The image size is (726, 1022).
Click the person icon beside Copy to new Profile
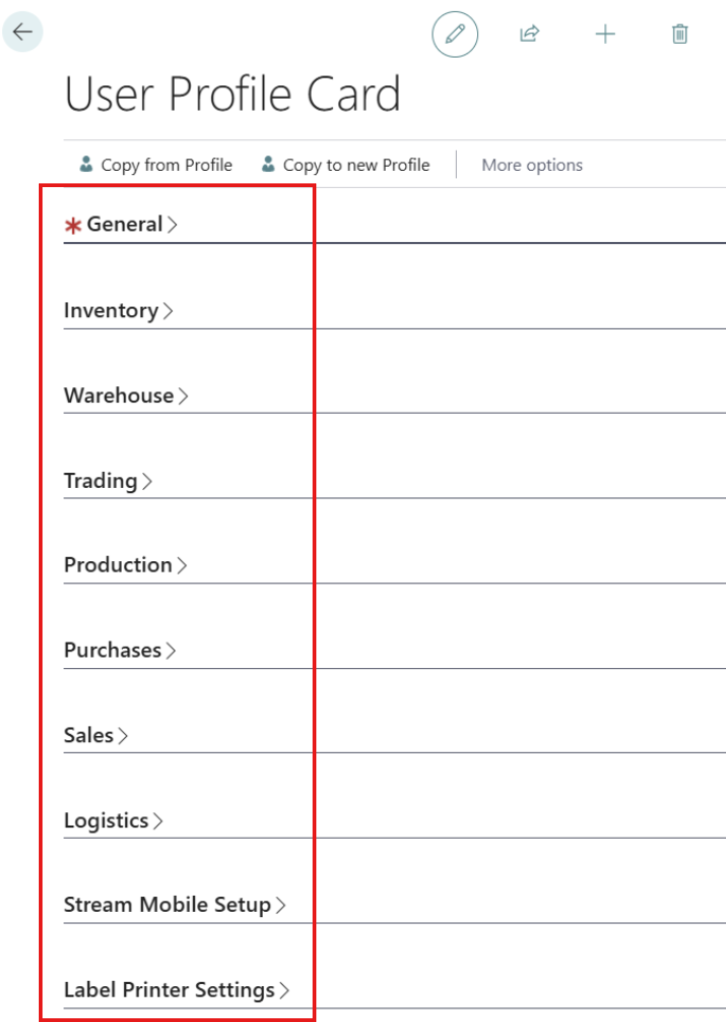268,164
